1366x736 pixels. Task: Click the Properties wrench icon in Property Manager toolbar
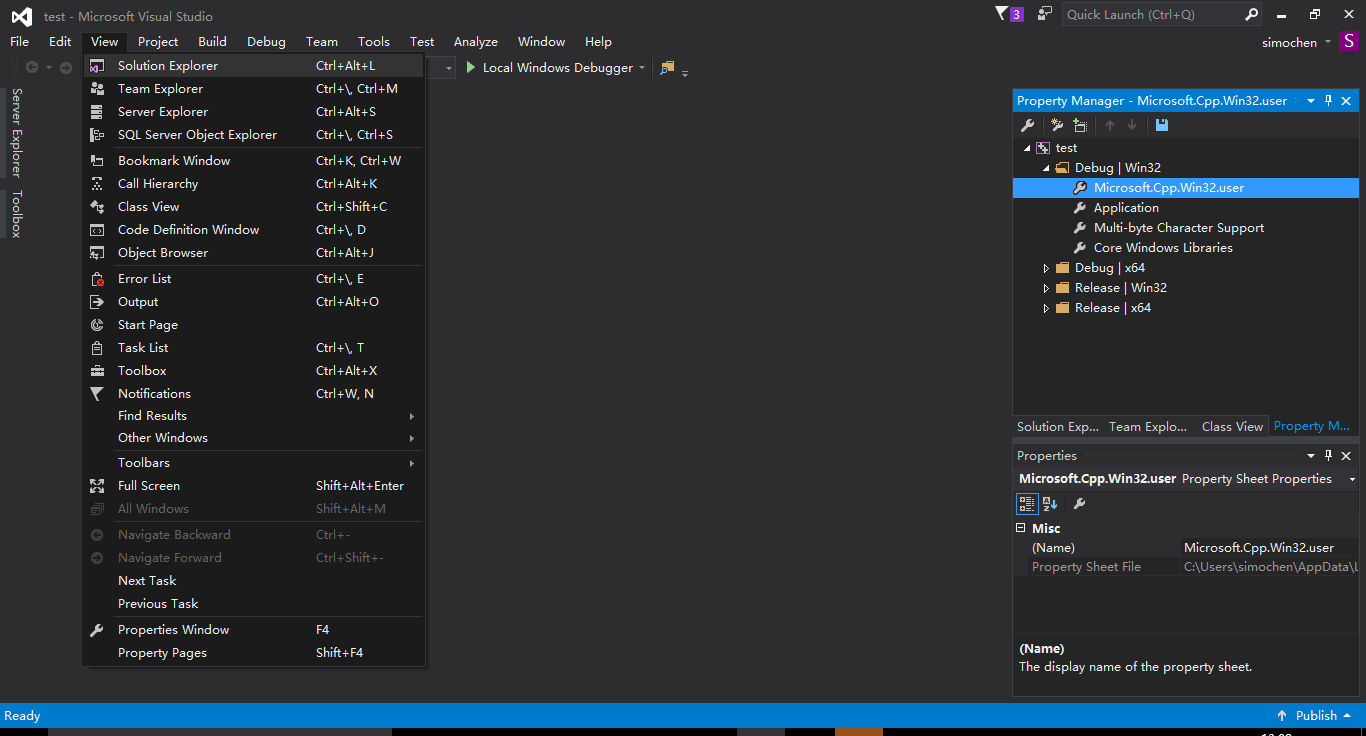point(1027,125)
